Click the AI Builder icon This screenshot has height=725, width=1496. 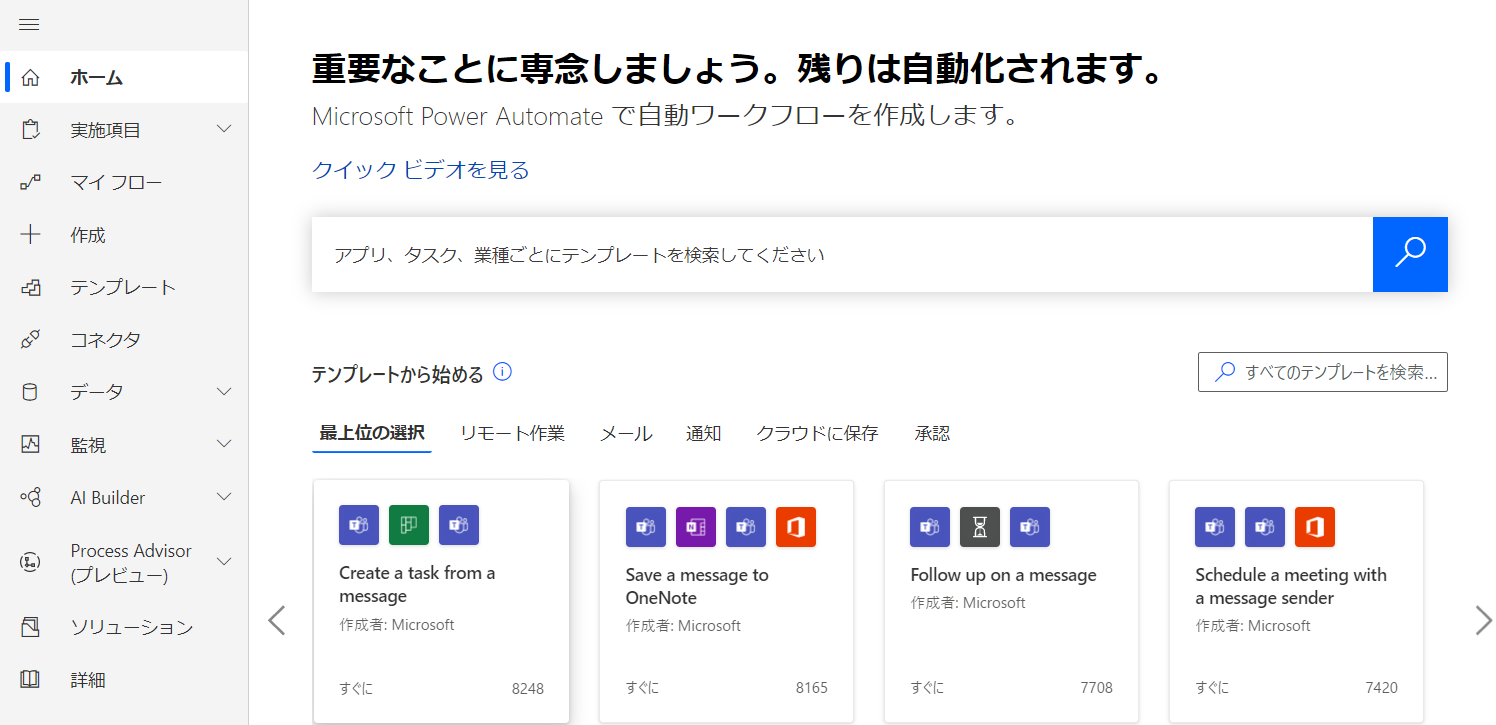click(x=30, y=497)
